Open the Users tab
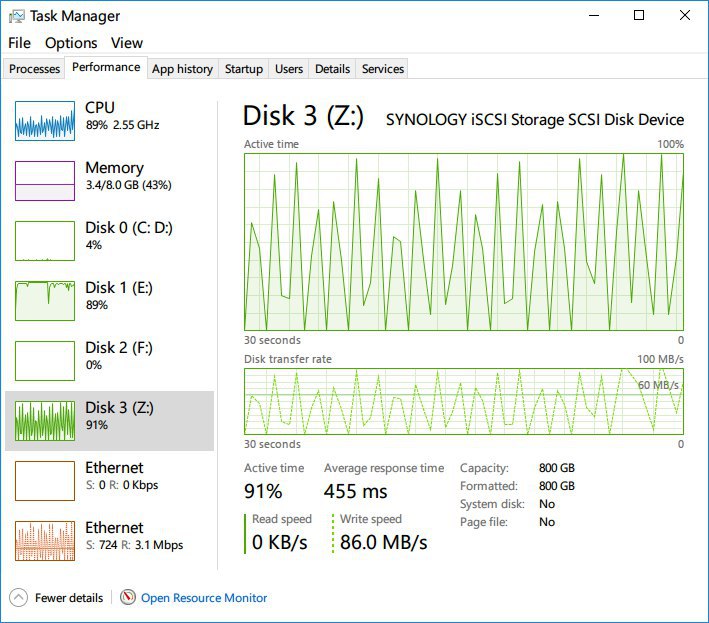This screenshot has height=623, width=709. pyautogui.click(x=289, y=69)
